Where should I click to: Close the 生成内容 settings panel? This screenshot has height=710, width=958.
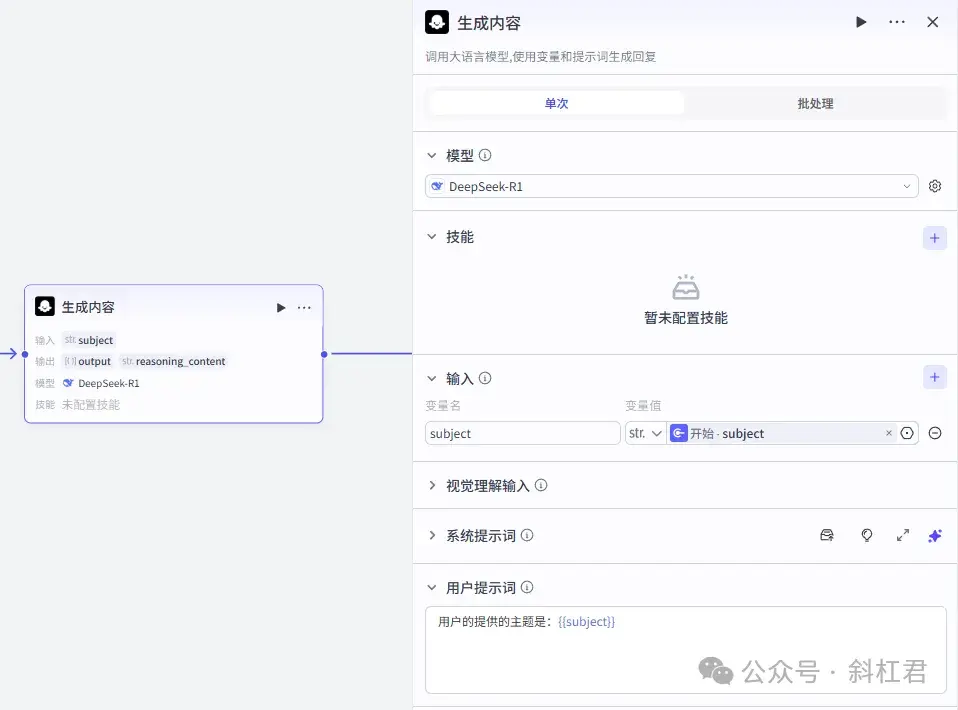coord(932,23)
